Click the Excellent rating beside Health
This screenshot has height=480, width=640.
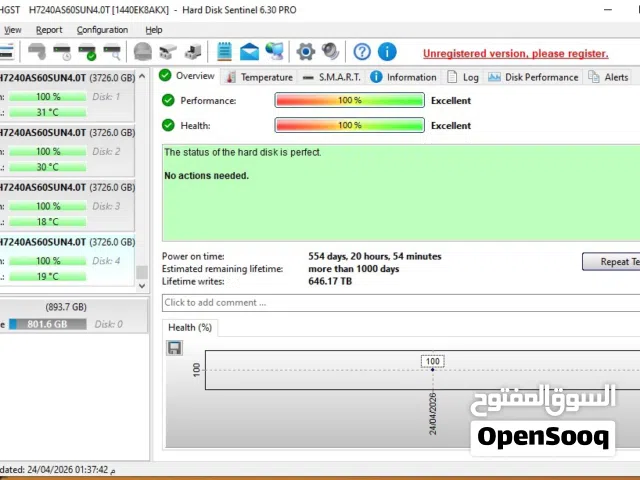pos(451,126)
